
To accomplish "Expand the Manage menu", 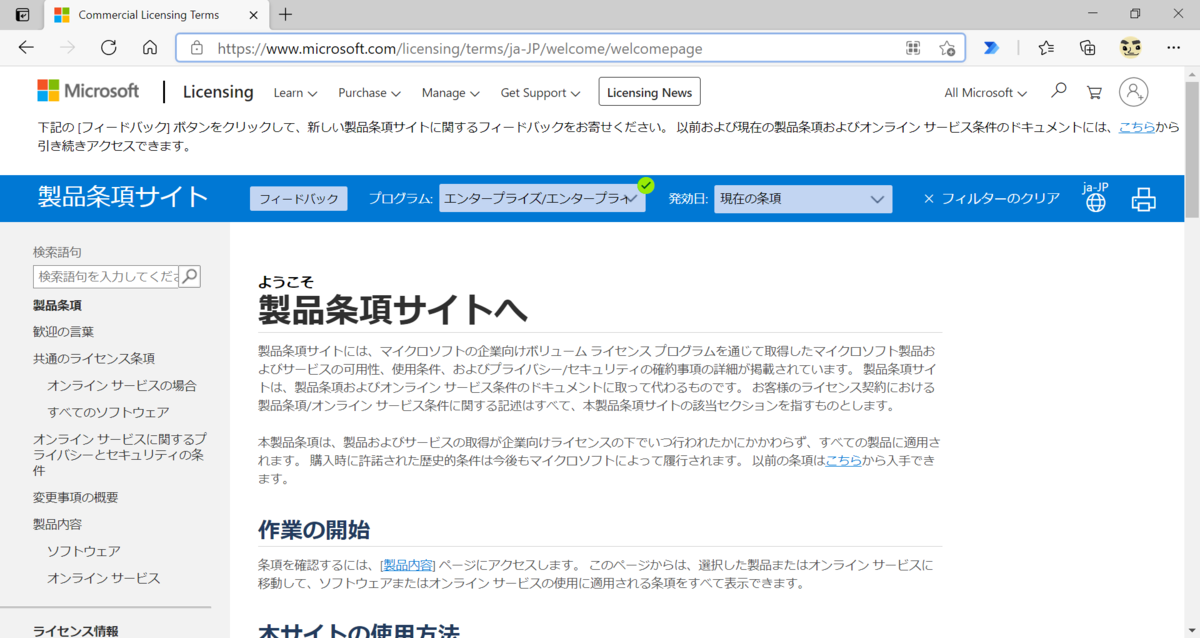I will click(451, 93).
